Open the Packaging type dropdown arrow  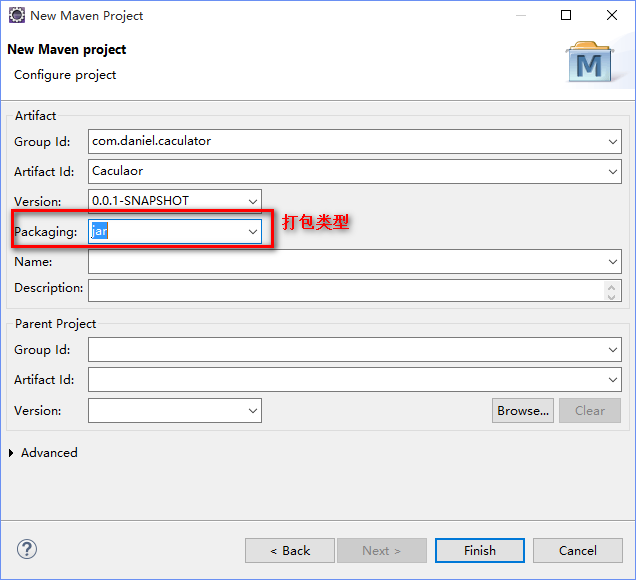click(x=253, y=232)
